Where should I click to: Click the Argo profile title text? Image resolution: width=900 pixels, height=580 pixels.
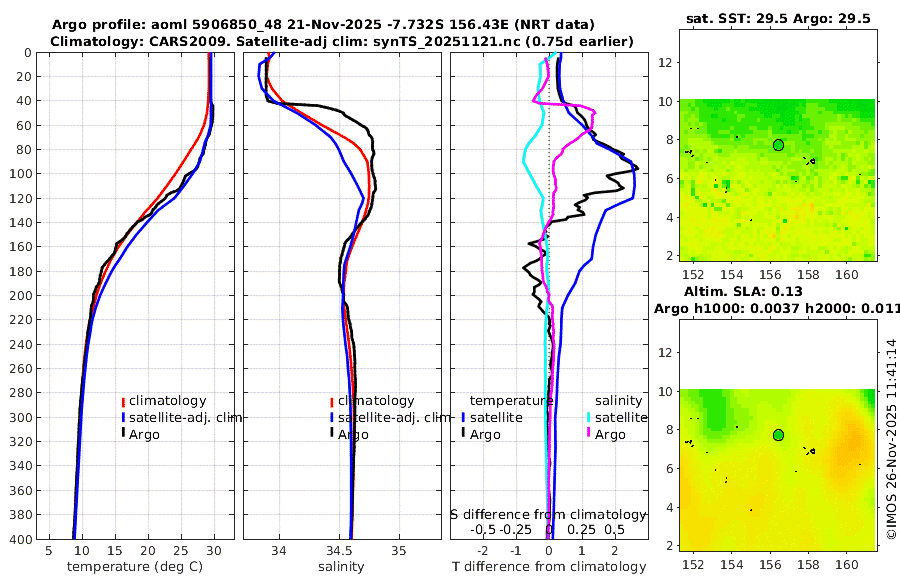click(323, 25)
